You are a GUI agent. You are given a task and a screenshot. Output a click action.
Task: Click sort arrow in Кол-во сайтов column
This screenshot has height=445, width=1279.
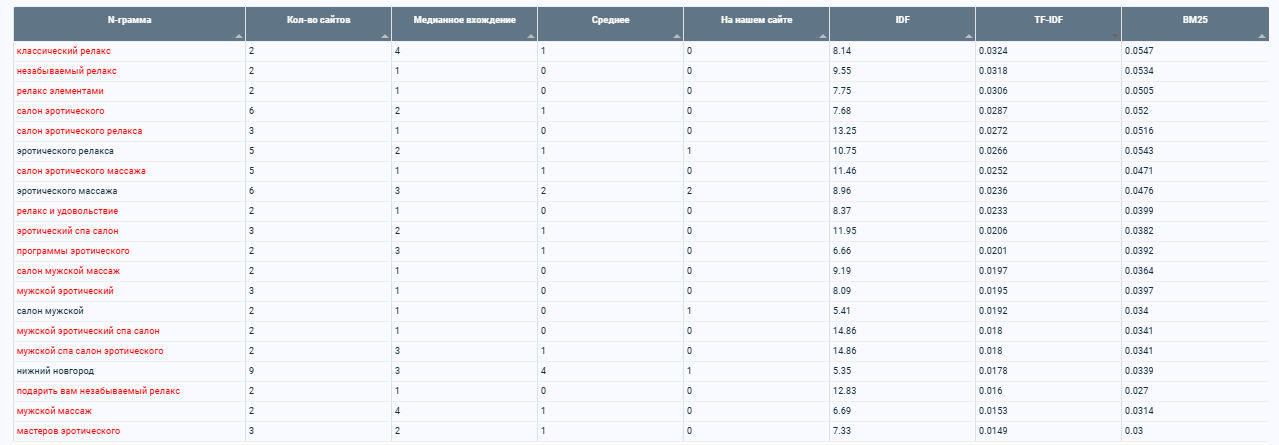click(x=385, y=35)
